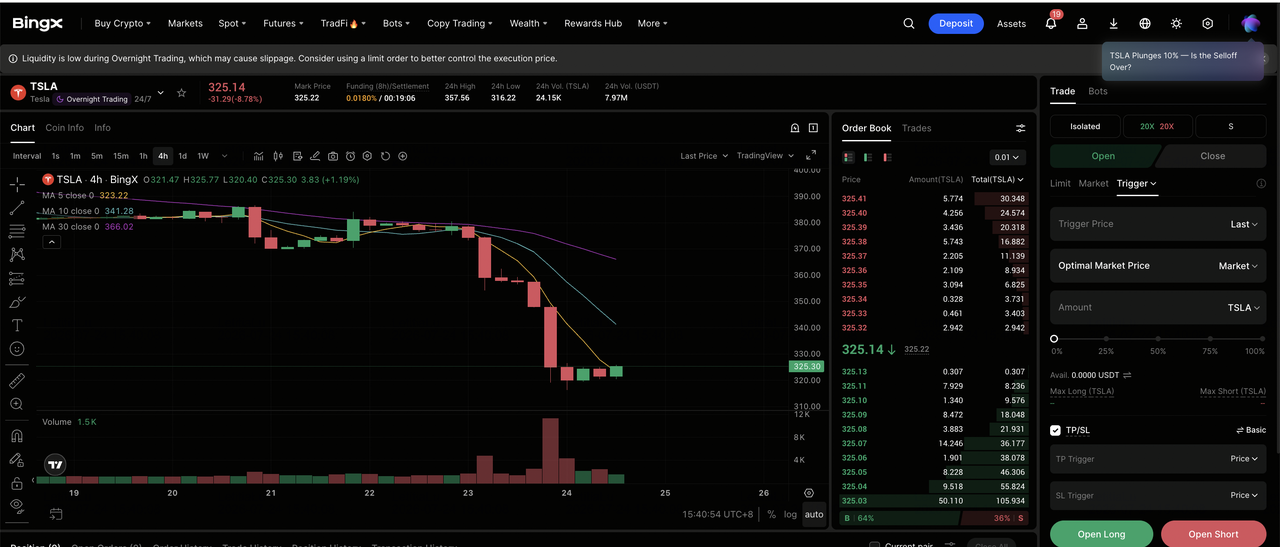
Task: Open order book sliders settings icon
Action: point(1021,128)
